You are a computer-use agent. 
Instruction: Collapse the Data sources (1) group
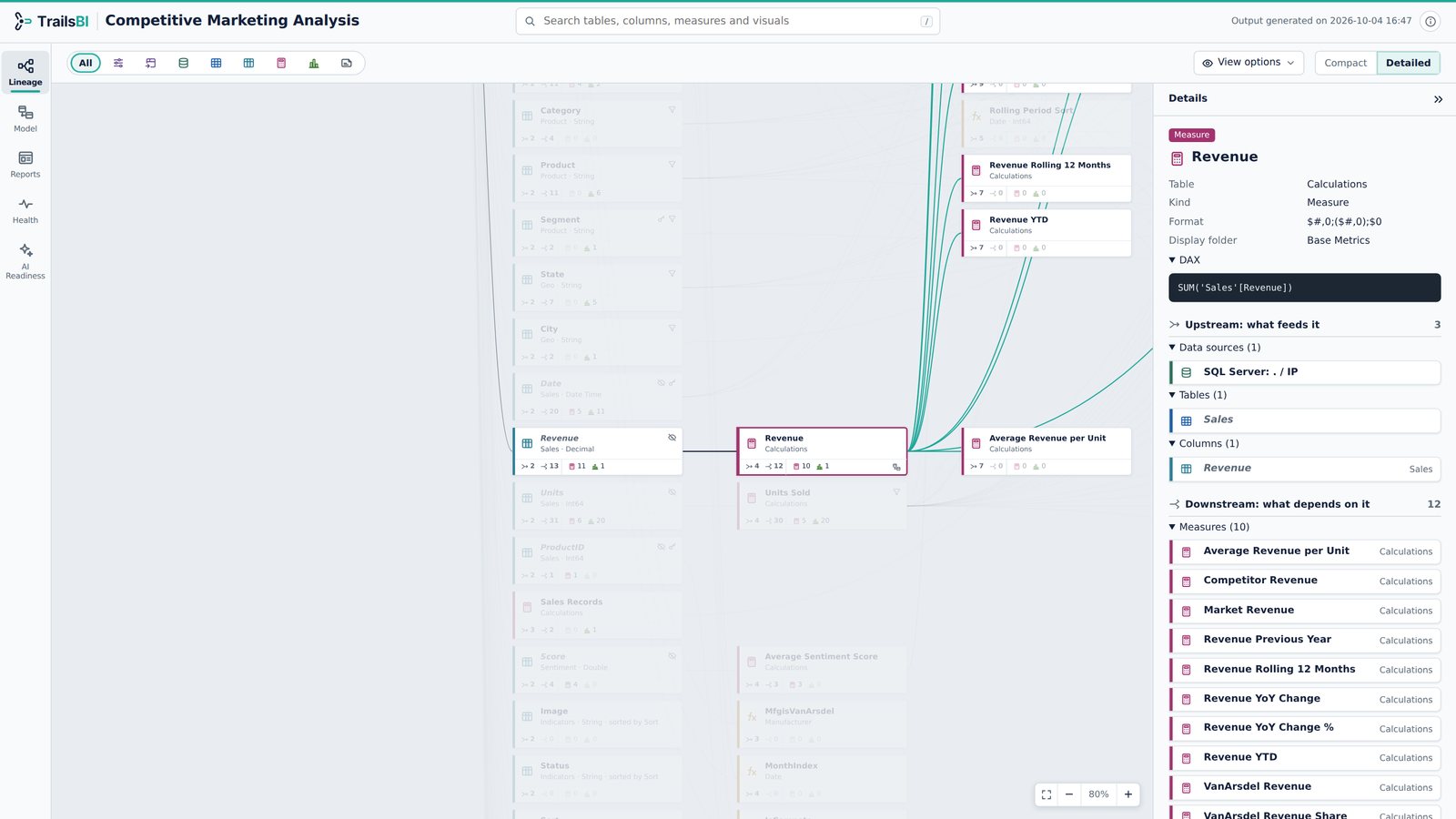point(1215,348)
